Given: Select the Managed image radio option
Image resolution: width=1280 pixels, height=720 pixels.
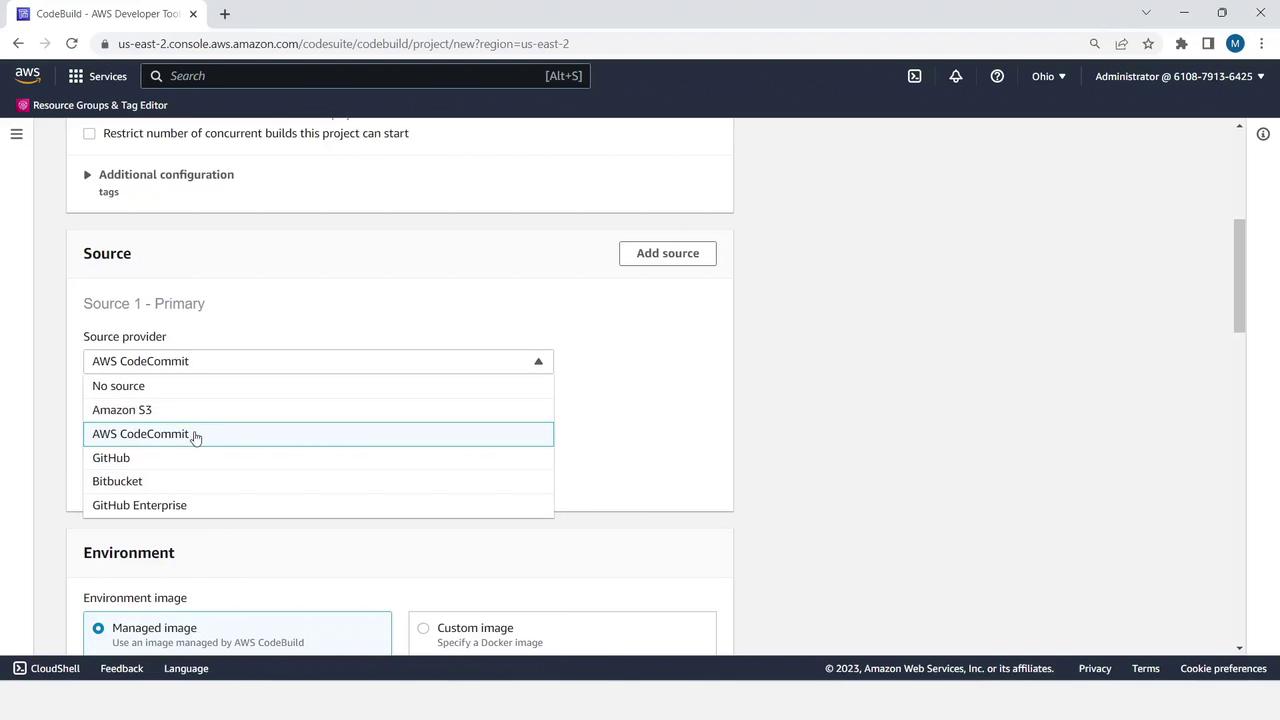Looking at the screenshot, I should coord(98,628).
